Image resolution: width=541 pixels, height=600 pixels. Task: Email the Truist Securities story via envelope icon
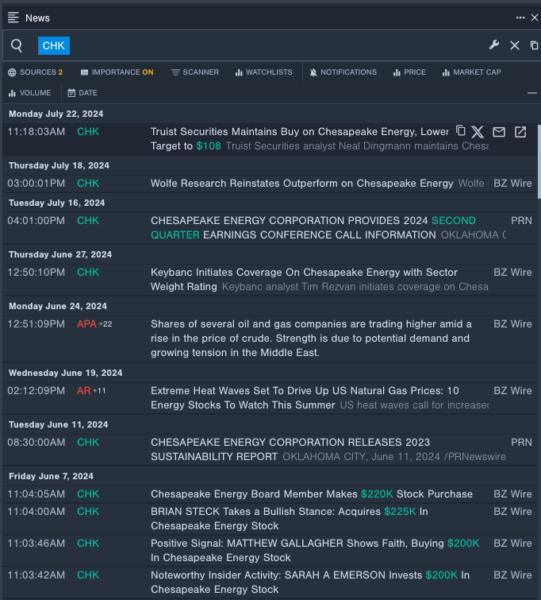499,132
